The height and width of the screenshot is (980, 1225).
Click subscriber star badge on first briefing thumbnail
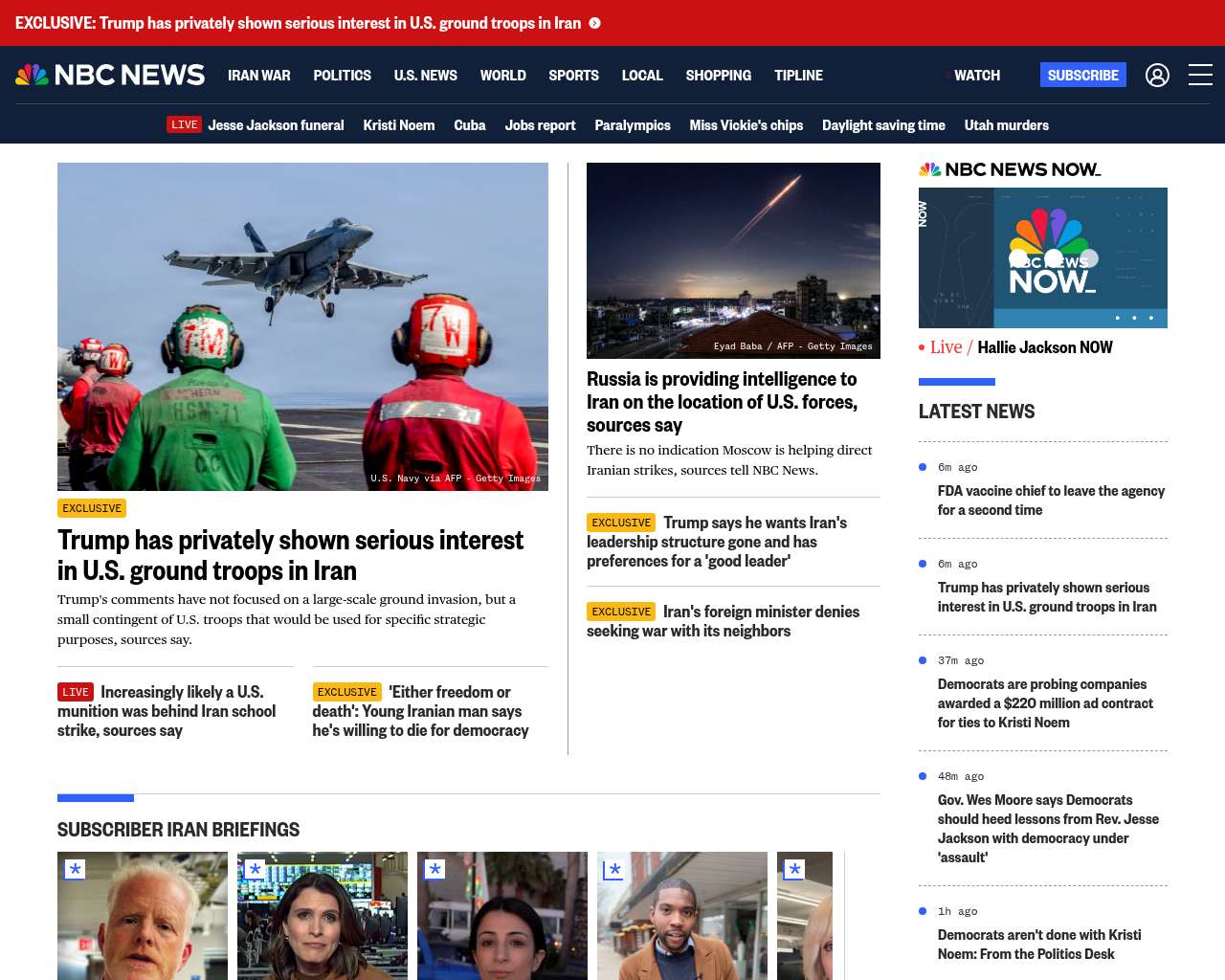75,869
